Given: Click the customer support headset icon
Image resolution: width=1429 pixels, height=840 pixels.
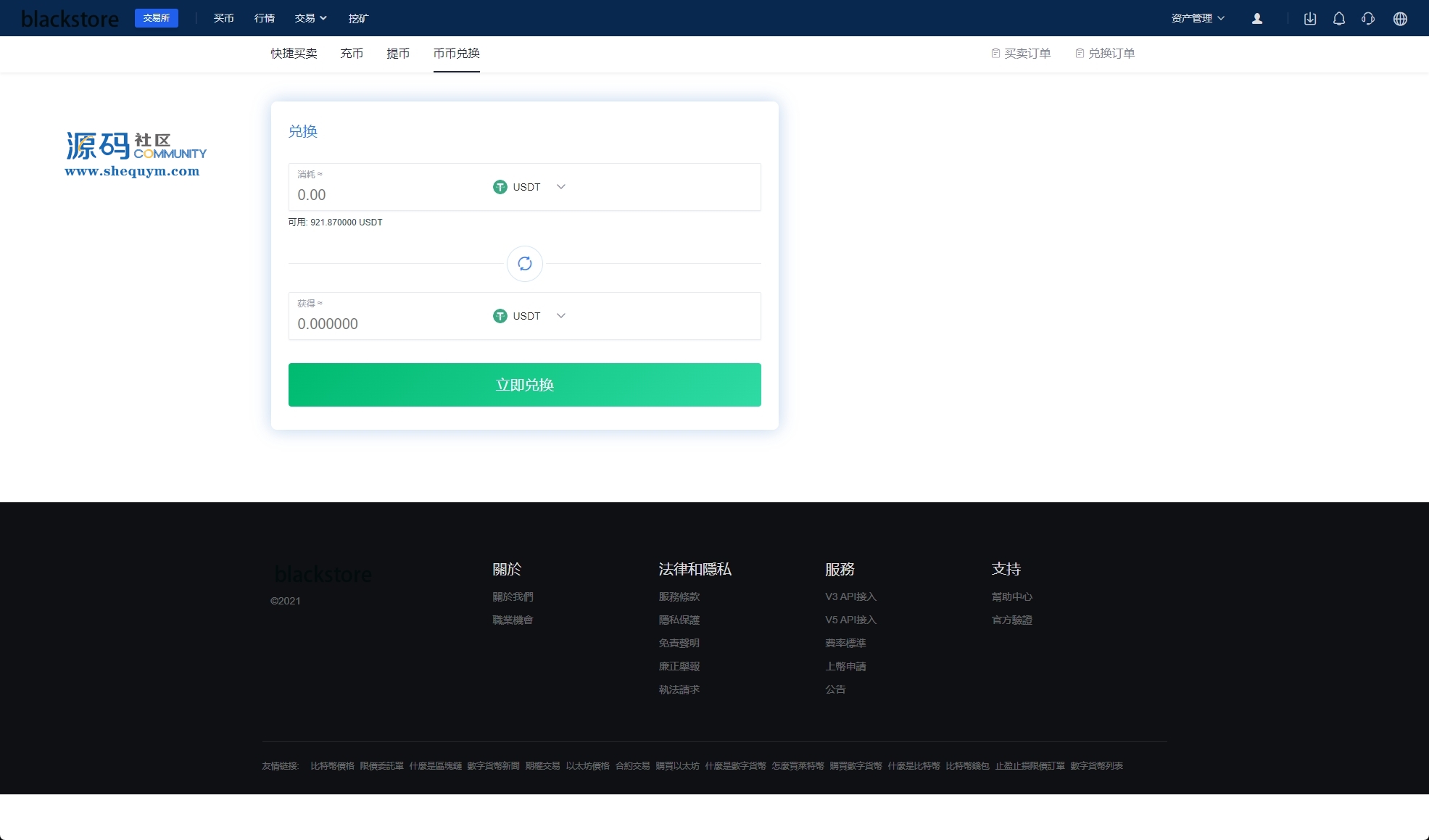Looking at the screenshot, I should pyautogui.click(x=1368, y=19).
